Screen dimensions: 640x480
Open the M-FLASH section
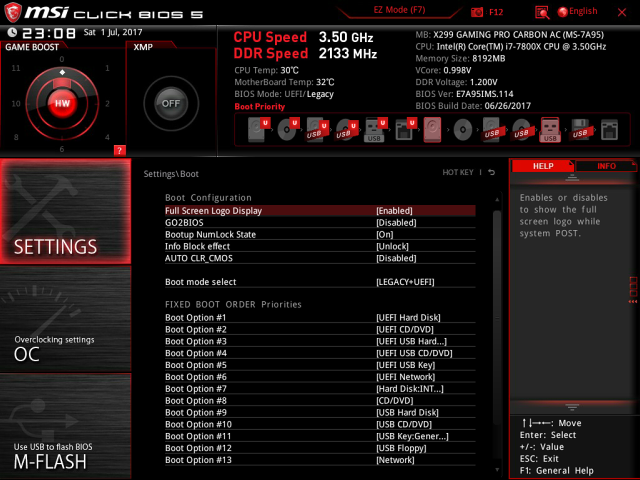65,426
